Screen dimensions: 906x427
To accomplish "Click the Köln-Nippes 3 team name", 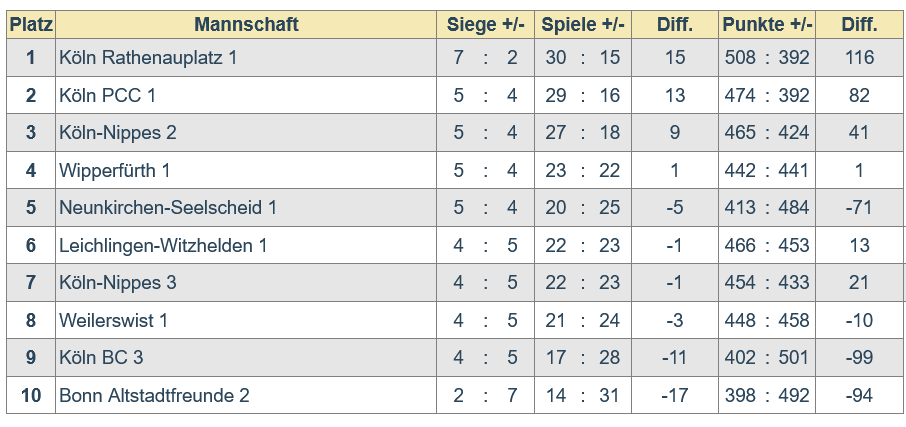I will click(118, 283).
